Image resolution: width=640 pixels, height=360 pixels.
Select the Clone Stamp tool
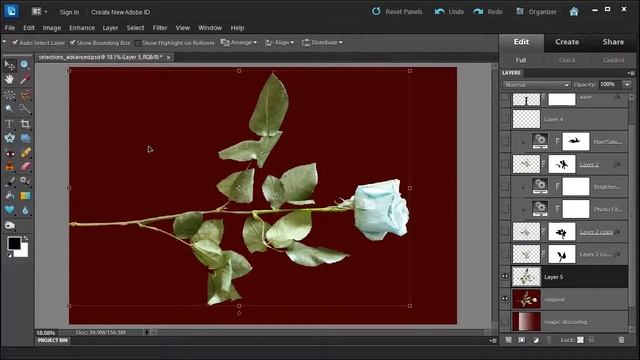[x=9, y=167]
